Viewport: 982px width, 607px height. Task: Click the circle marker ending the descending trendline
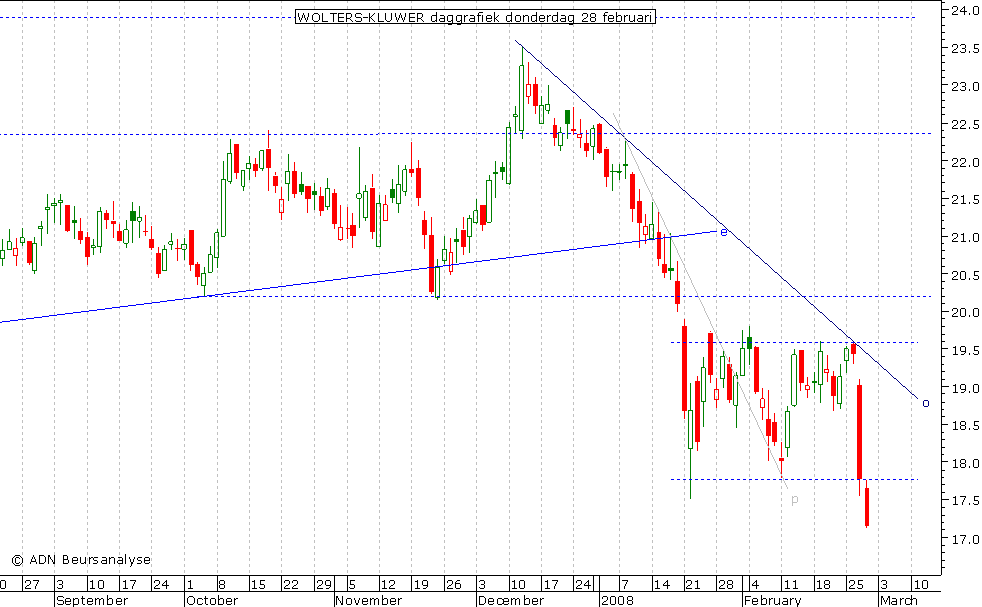[x=926, y=404]
